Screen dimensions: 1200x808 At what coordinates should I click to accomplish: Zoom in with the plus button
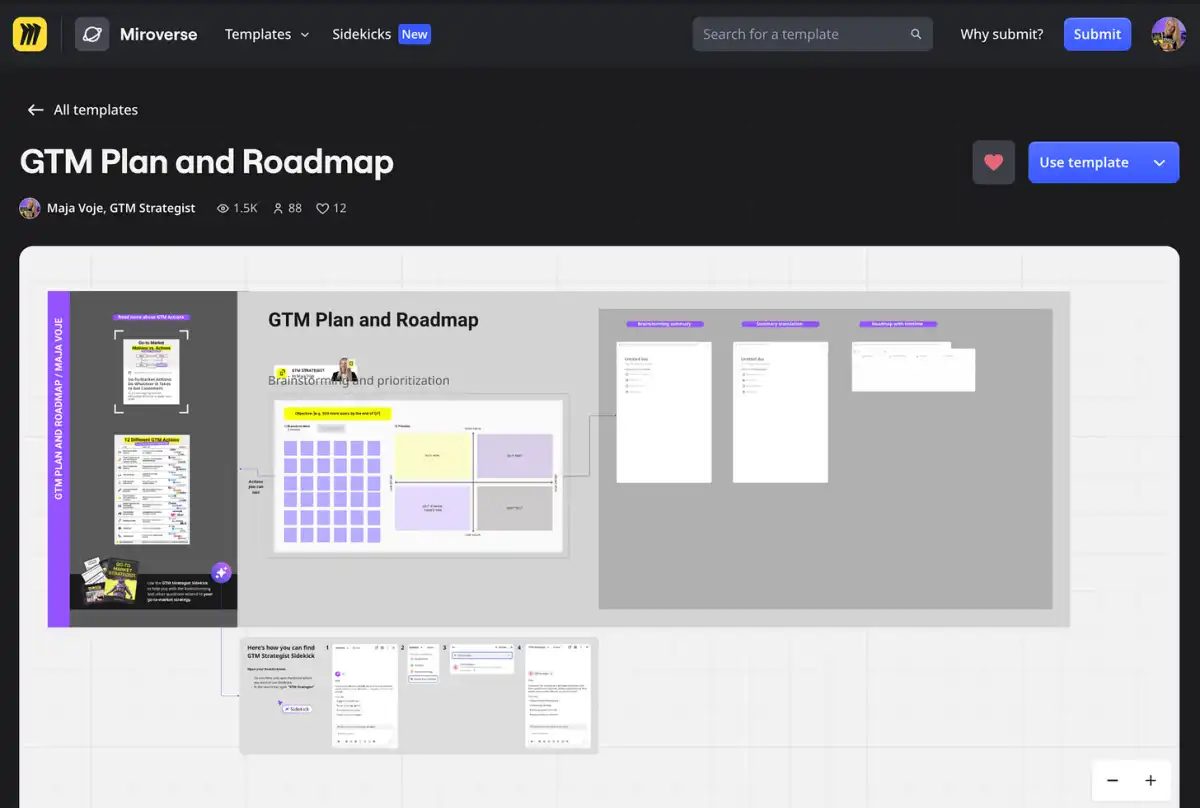1150,781
